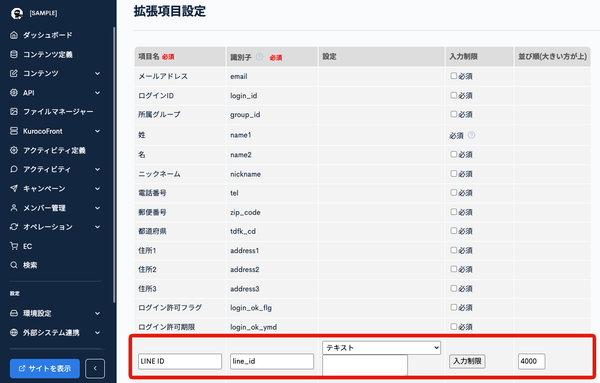600x383 pixels.
Task: Click the KurocoFront server icon
Action: pyautogui.click(x=14, y=131)
